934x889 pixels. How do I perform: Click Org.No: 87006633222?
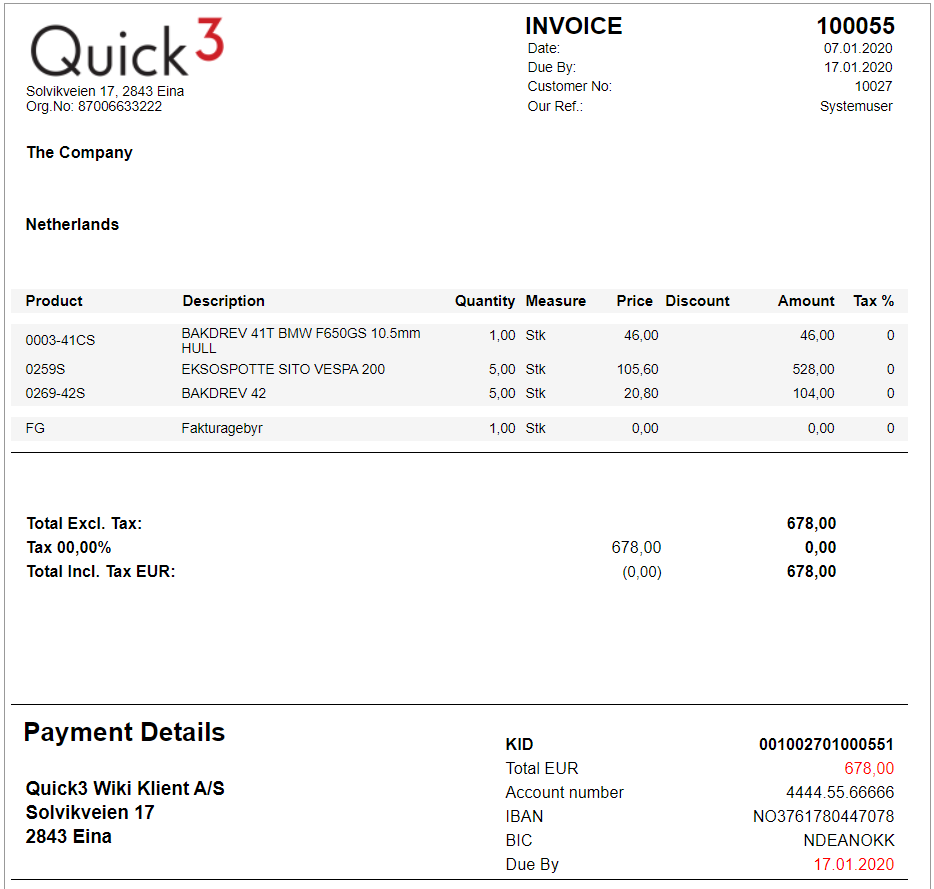click(94, 106)
